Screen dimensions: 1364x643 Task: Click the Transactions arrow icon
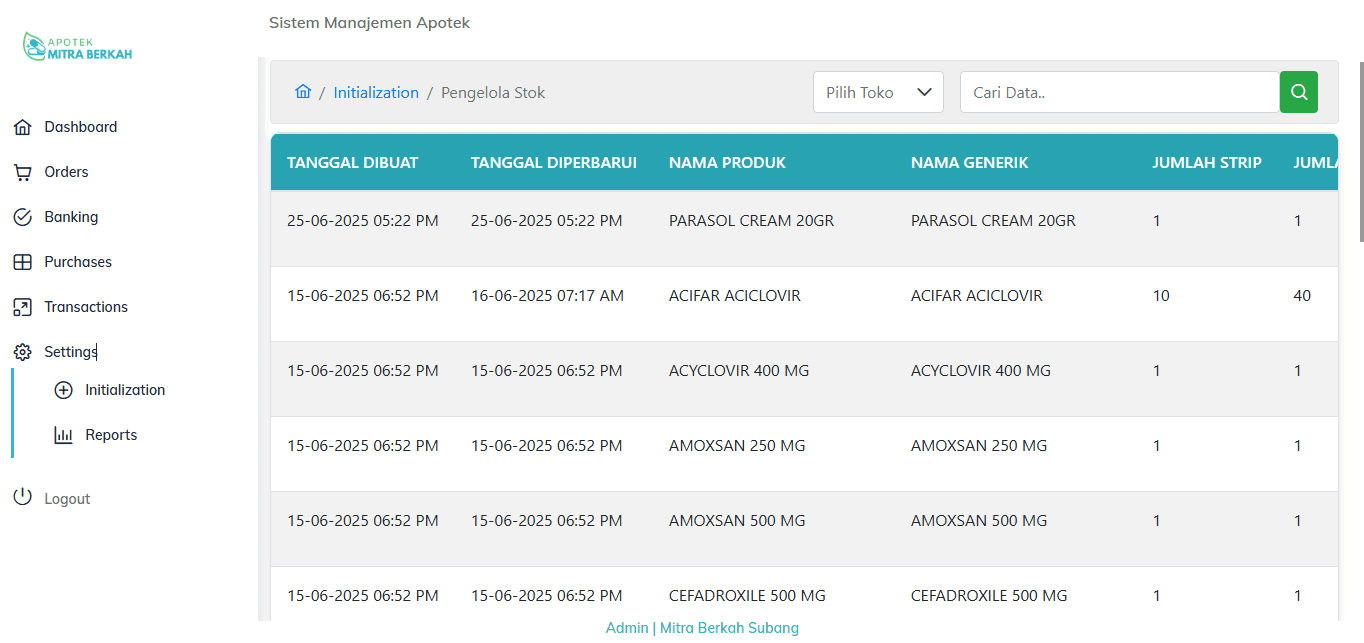[22, 307]
